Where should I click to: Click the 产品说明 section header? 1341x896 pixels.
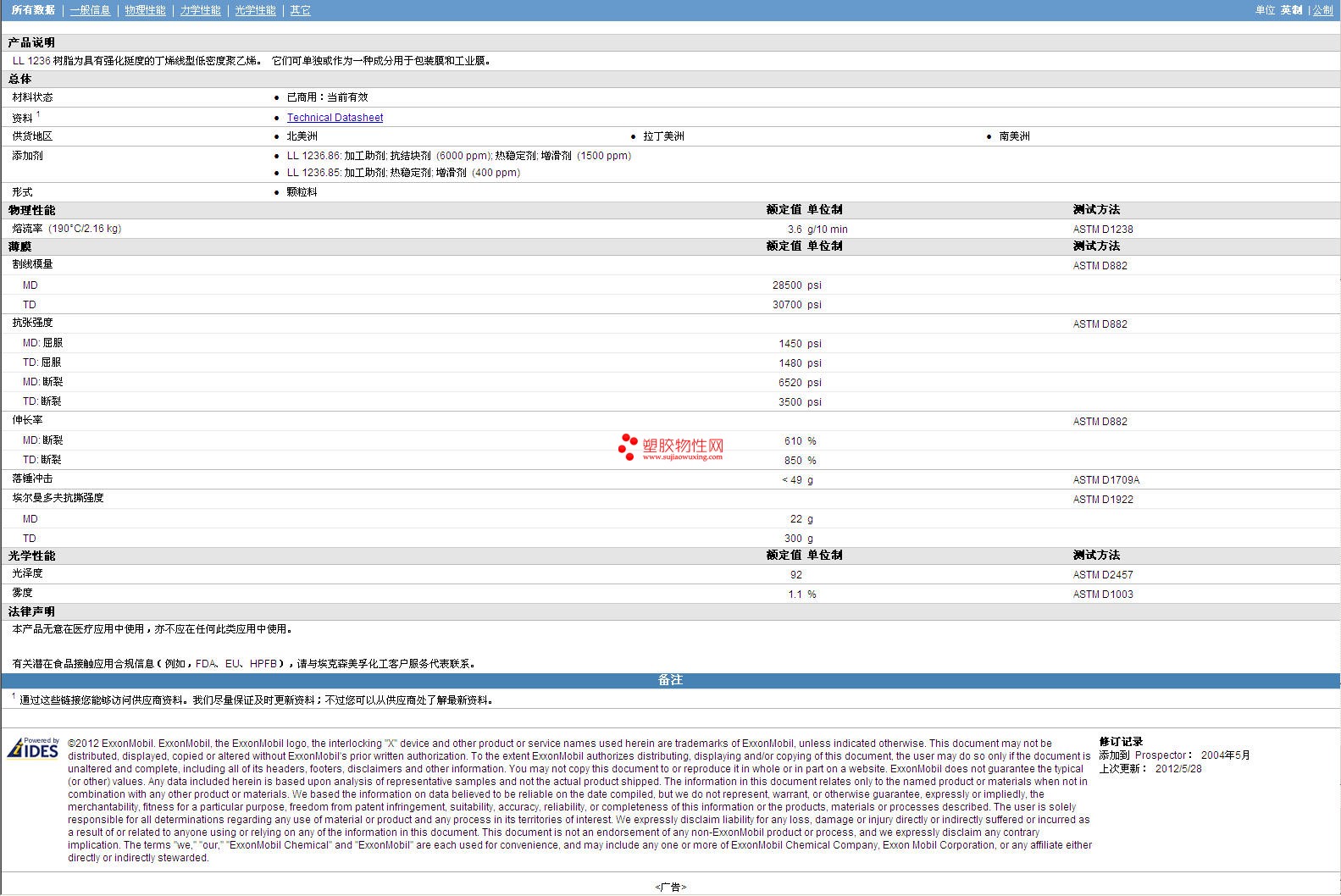click(31, 42)
